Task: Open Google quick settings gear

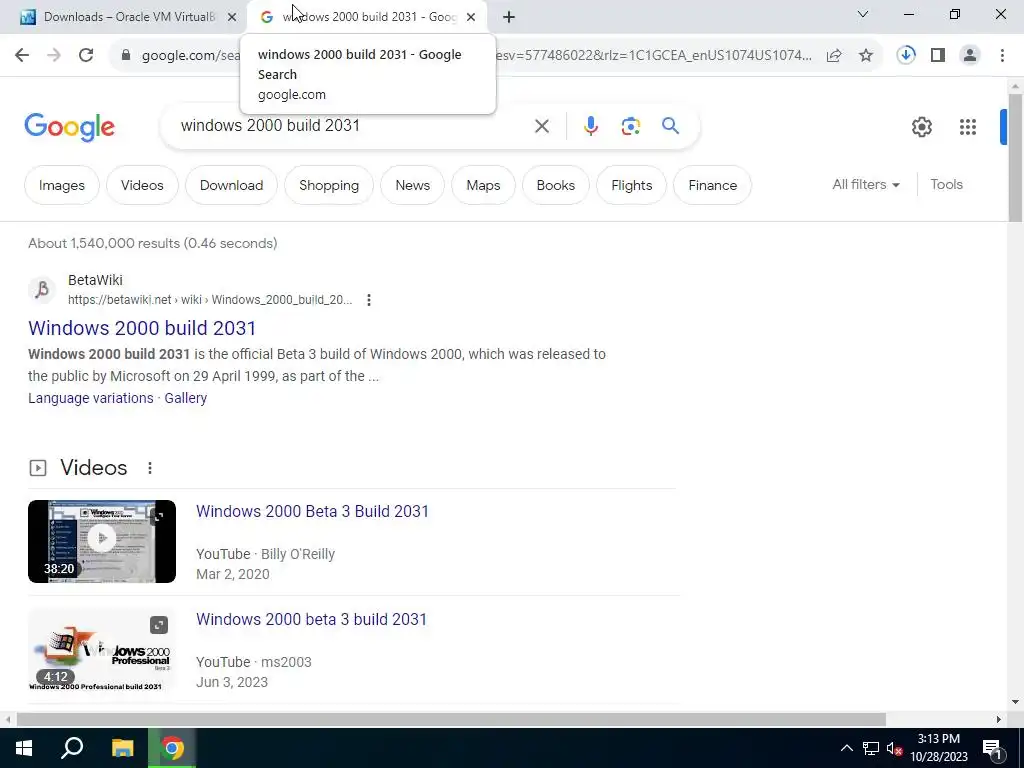Action: tap(921, 127)
